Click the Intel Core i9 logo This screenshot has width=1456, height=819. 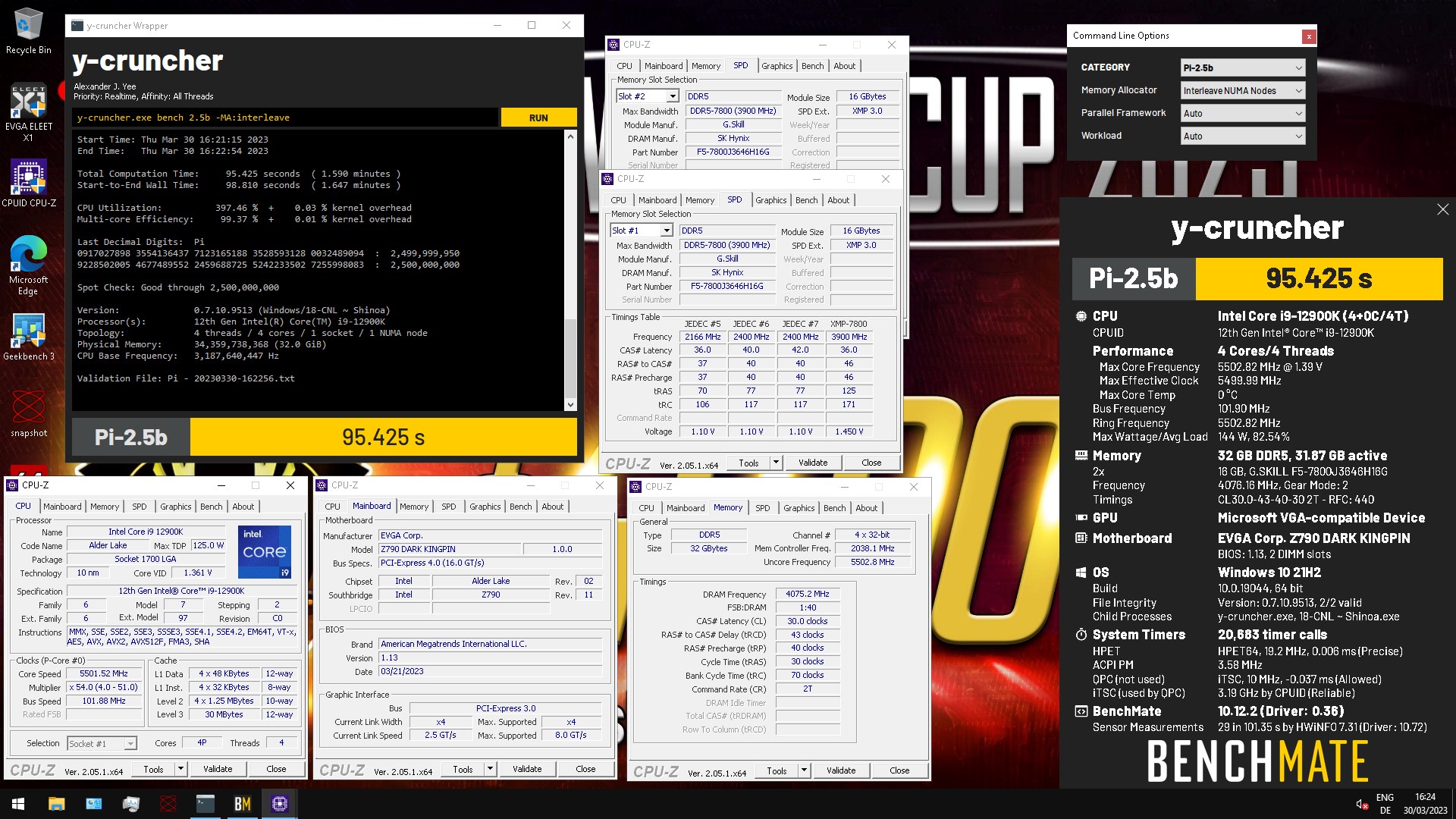pos(265,552)
